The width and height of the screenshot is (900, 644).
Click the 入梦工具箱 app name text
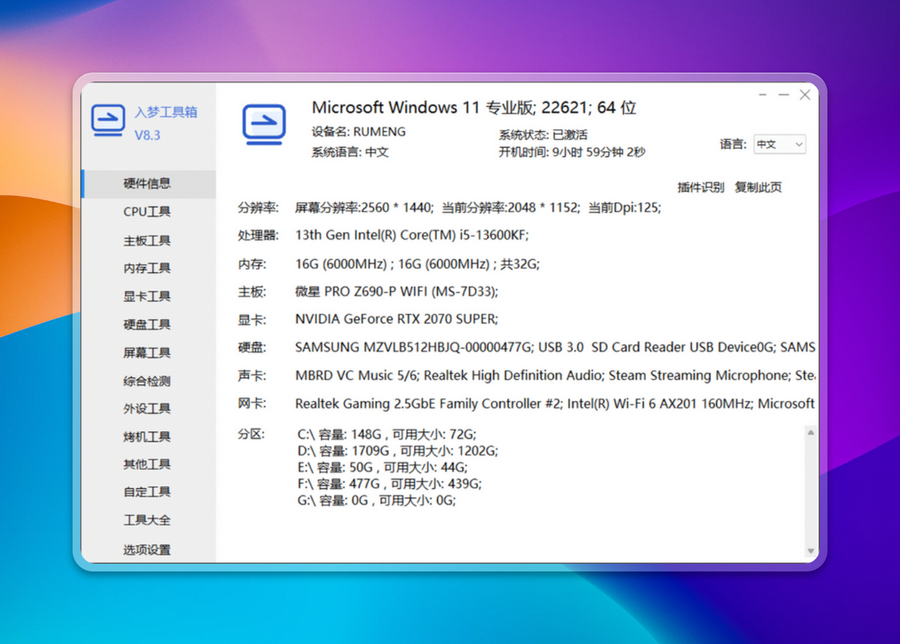(x=166, y=112)
